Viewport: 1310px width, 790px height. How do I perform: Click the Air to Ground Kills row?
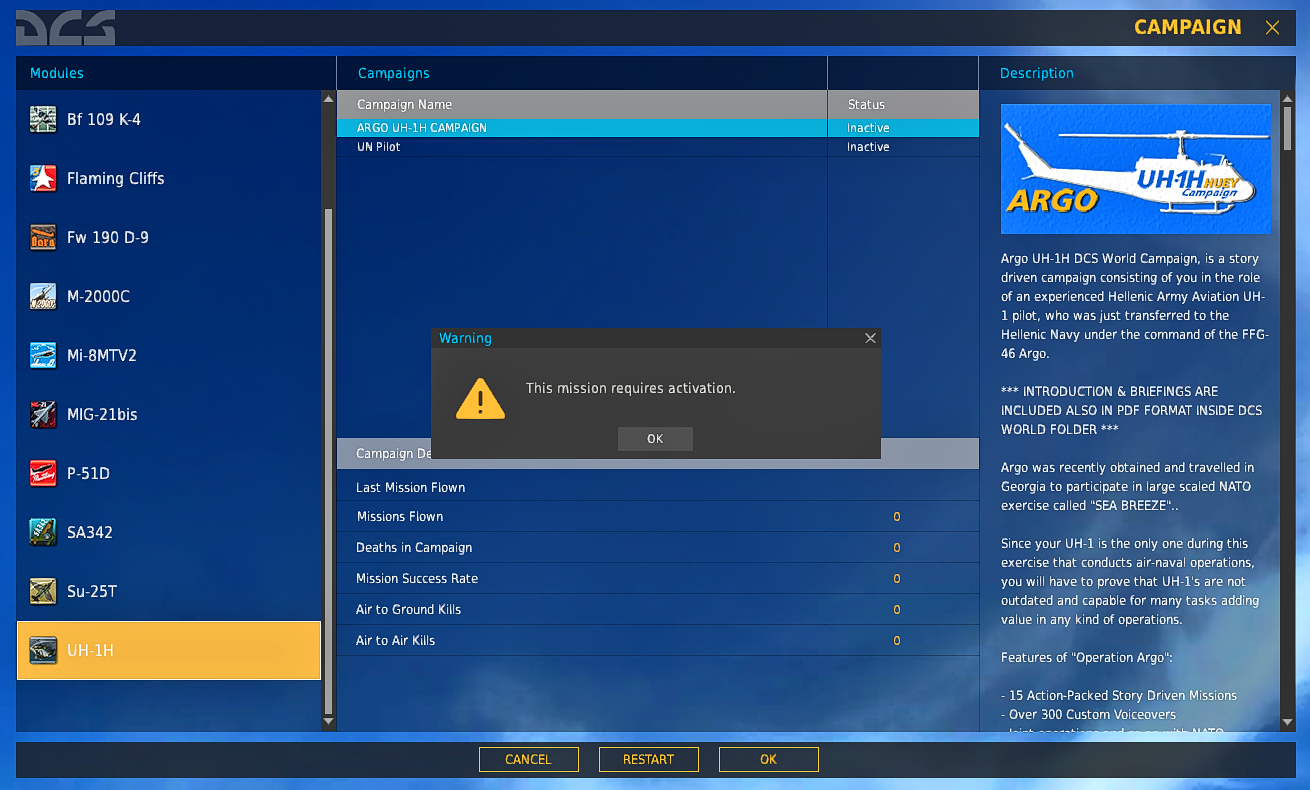click(657, 610)
